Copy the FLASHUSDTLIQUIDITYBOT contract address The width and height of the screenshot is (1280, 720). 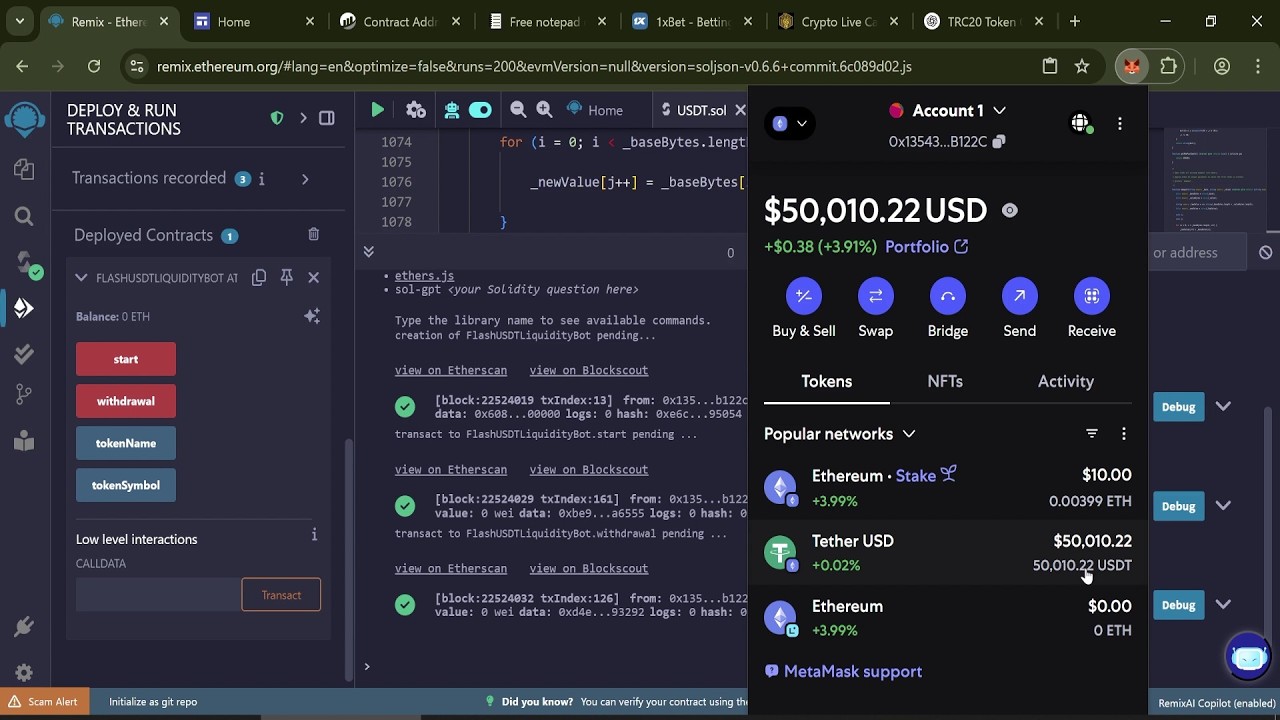click(259, 277)
